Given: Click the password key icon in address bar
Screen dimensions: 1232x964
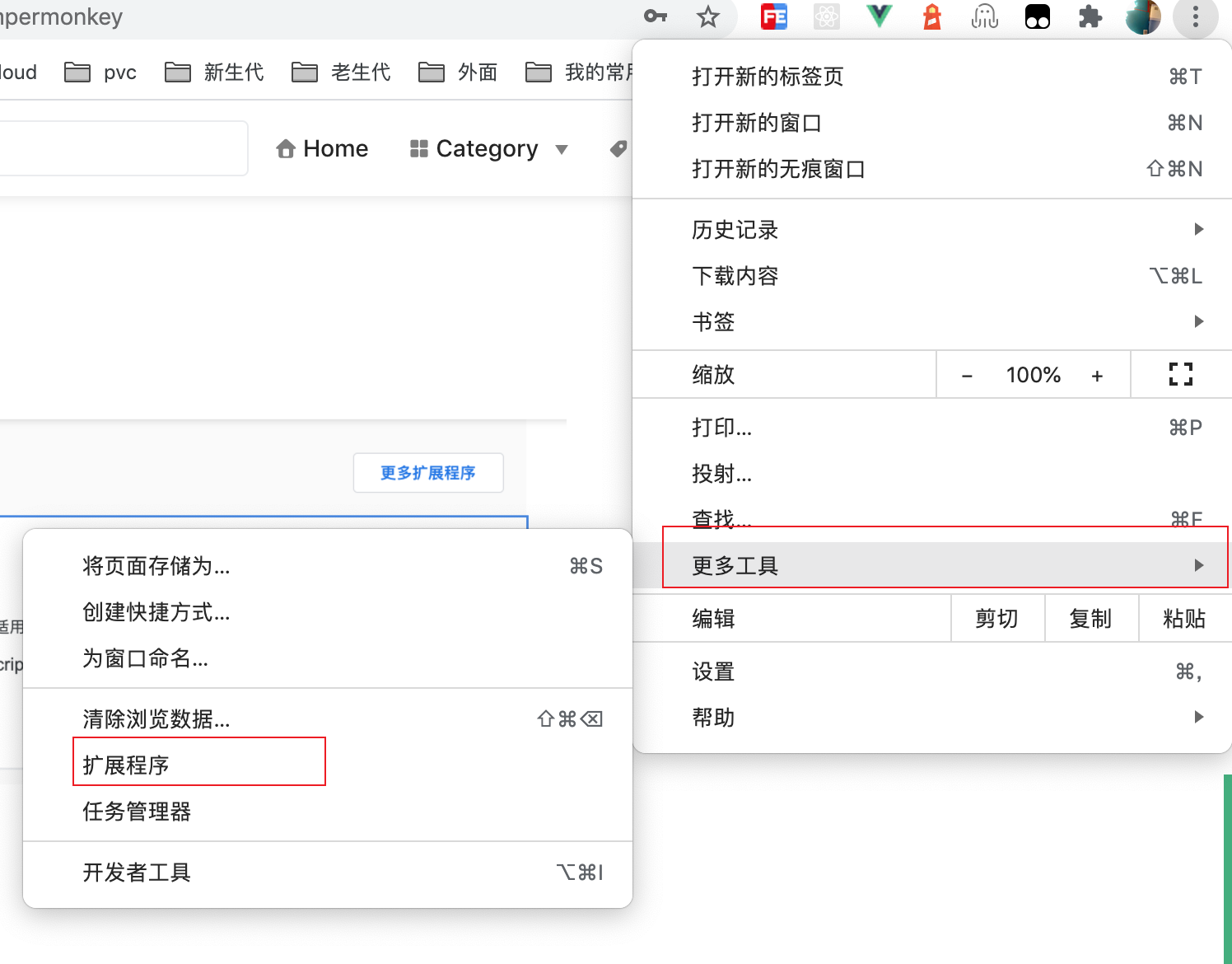Looking at the screenshot, I should [x=656, y=16].
